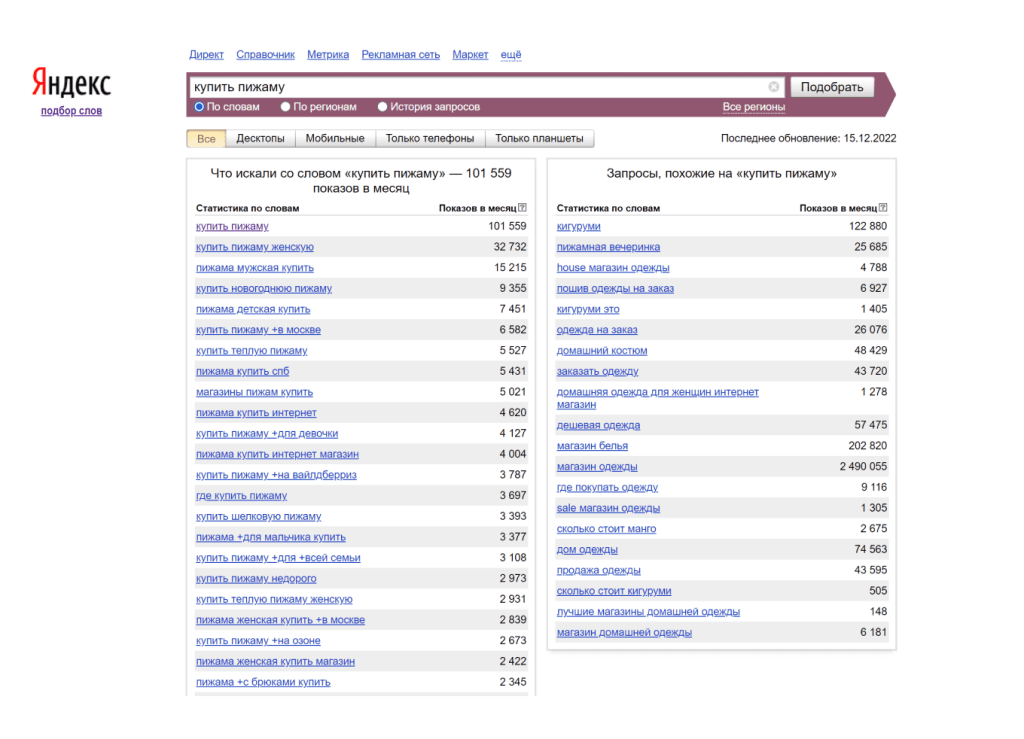
Task: Open the Директ link in top navigation
Action: [206, 55]
